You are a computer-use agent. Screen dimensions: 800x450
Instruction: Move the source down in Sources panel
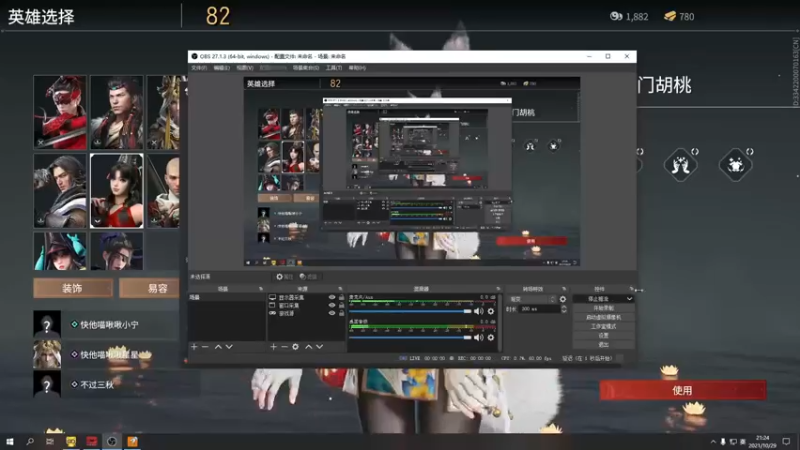click(319, 347)
